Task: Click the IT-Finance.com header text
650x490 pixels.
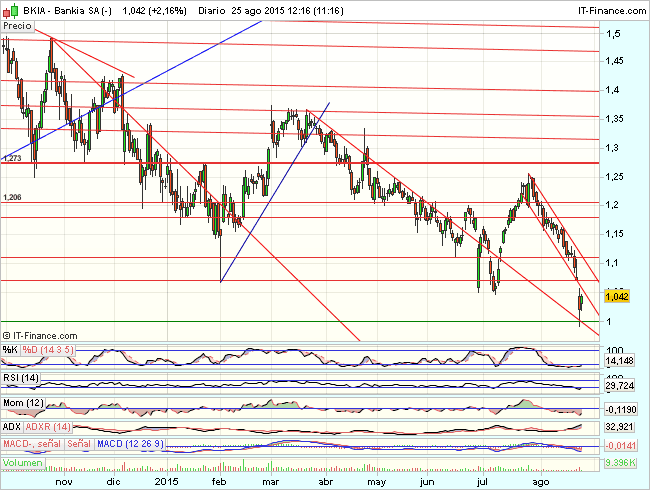Action: tap(612, 11)
